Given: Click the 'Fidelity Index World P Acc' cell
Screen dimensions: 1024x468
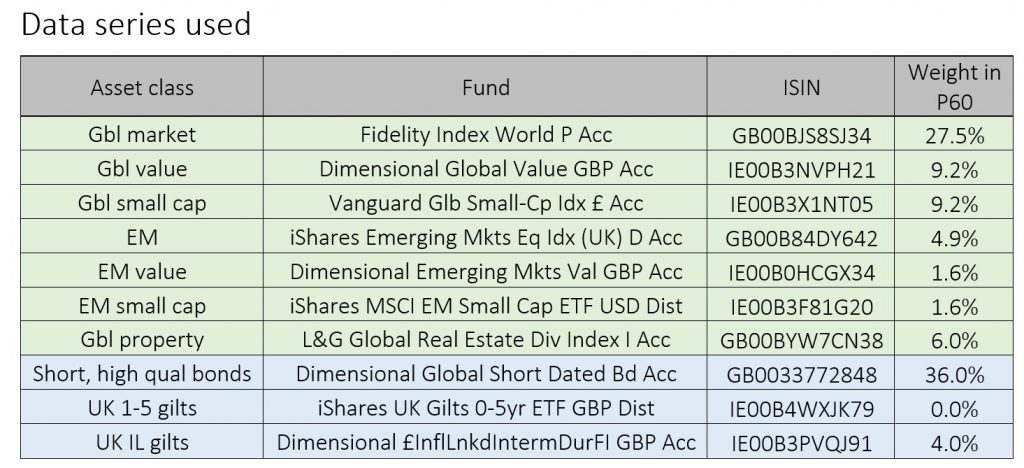Looking at the screenshot, I should 485,134.
